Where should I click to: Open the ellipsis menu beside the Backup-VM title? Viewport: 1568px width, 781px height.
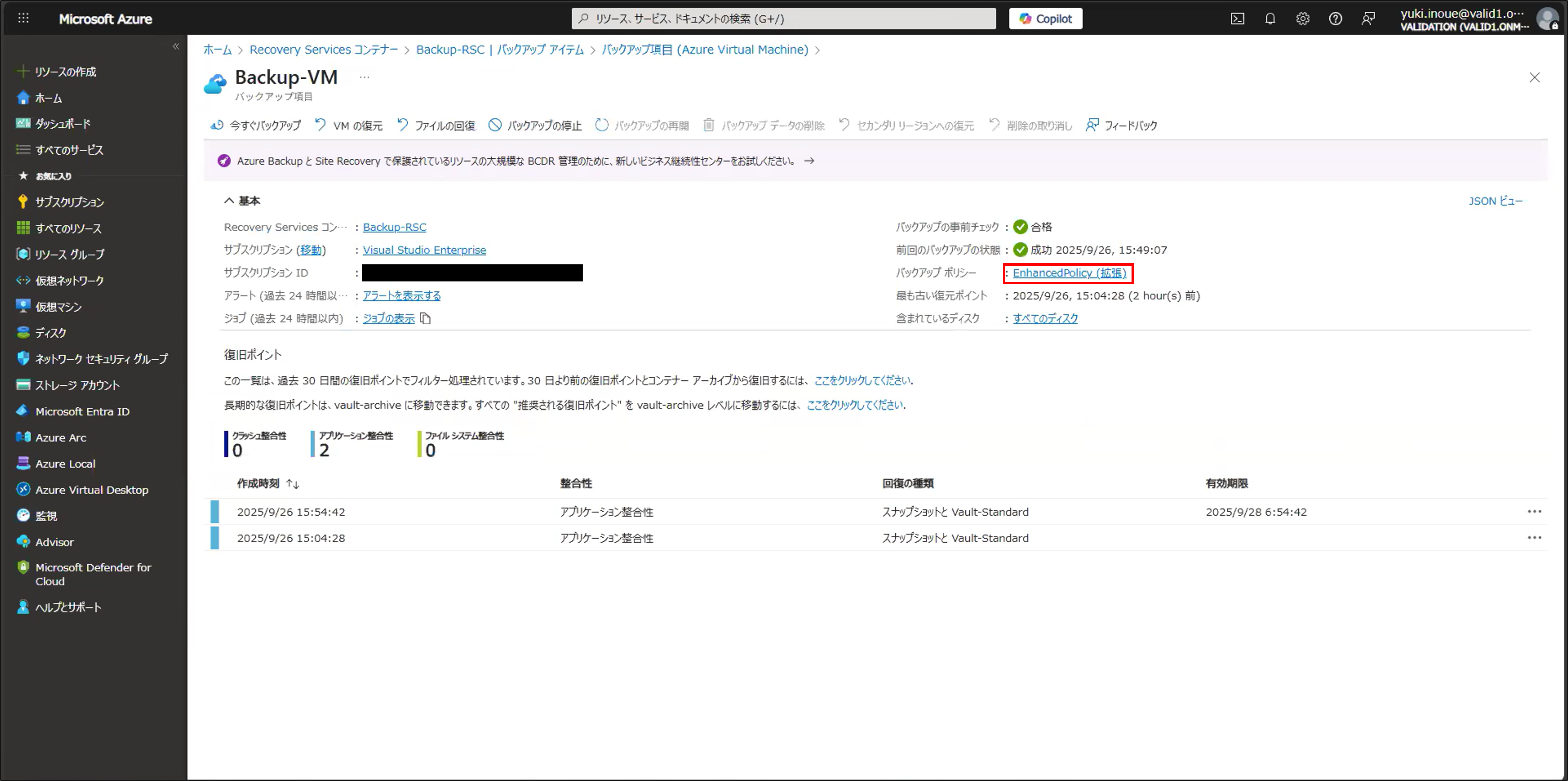coord(364,77)
